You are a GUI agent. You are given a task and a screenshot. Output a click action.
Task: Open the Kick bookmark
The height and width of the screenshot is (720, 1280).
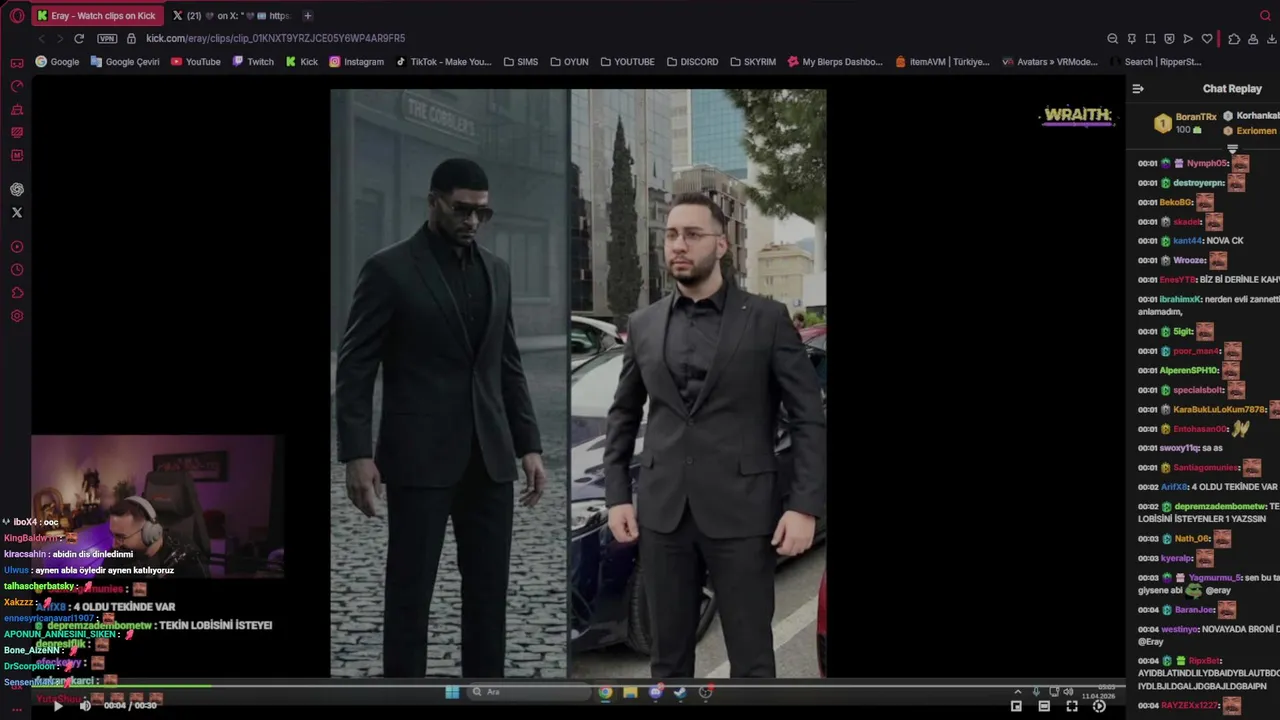[x=301, y=61]
